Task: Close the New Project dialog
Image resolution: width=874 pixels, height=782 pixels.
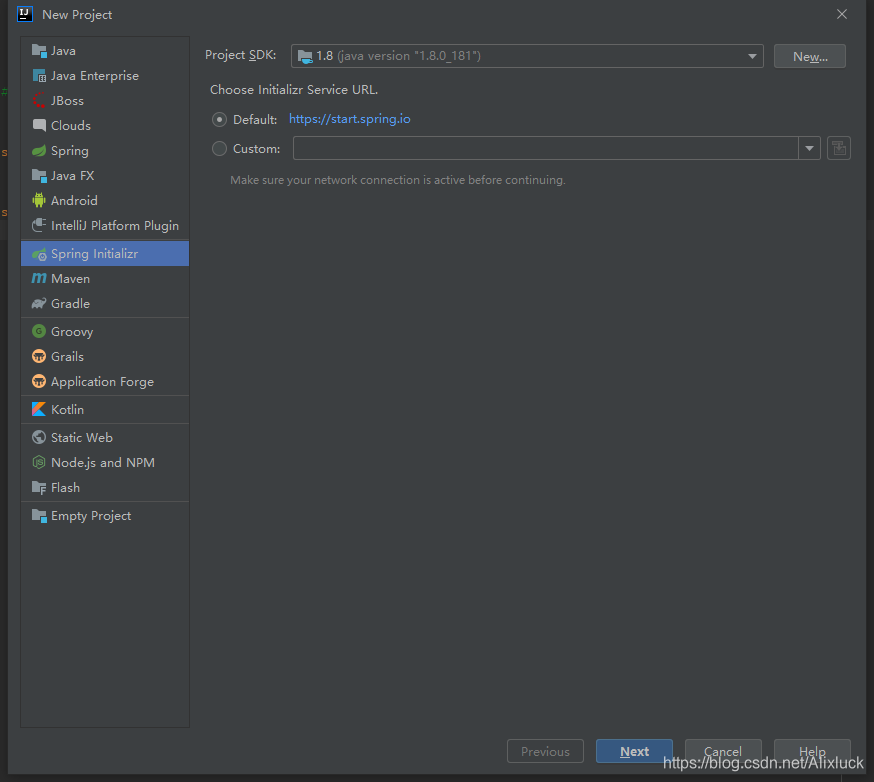Action: point(842,14)
